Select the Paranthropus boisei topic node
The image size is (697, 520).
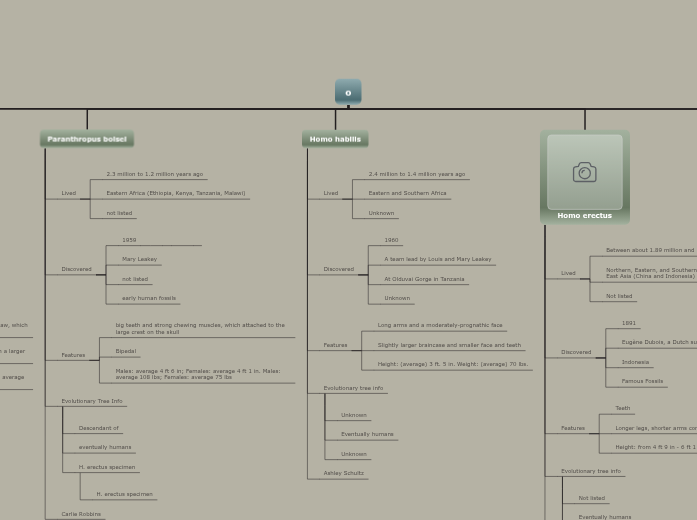pyautogui.click(x=87, y=139)
